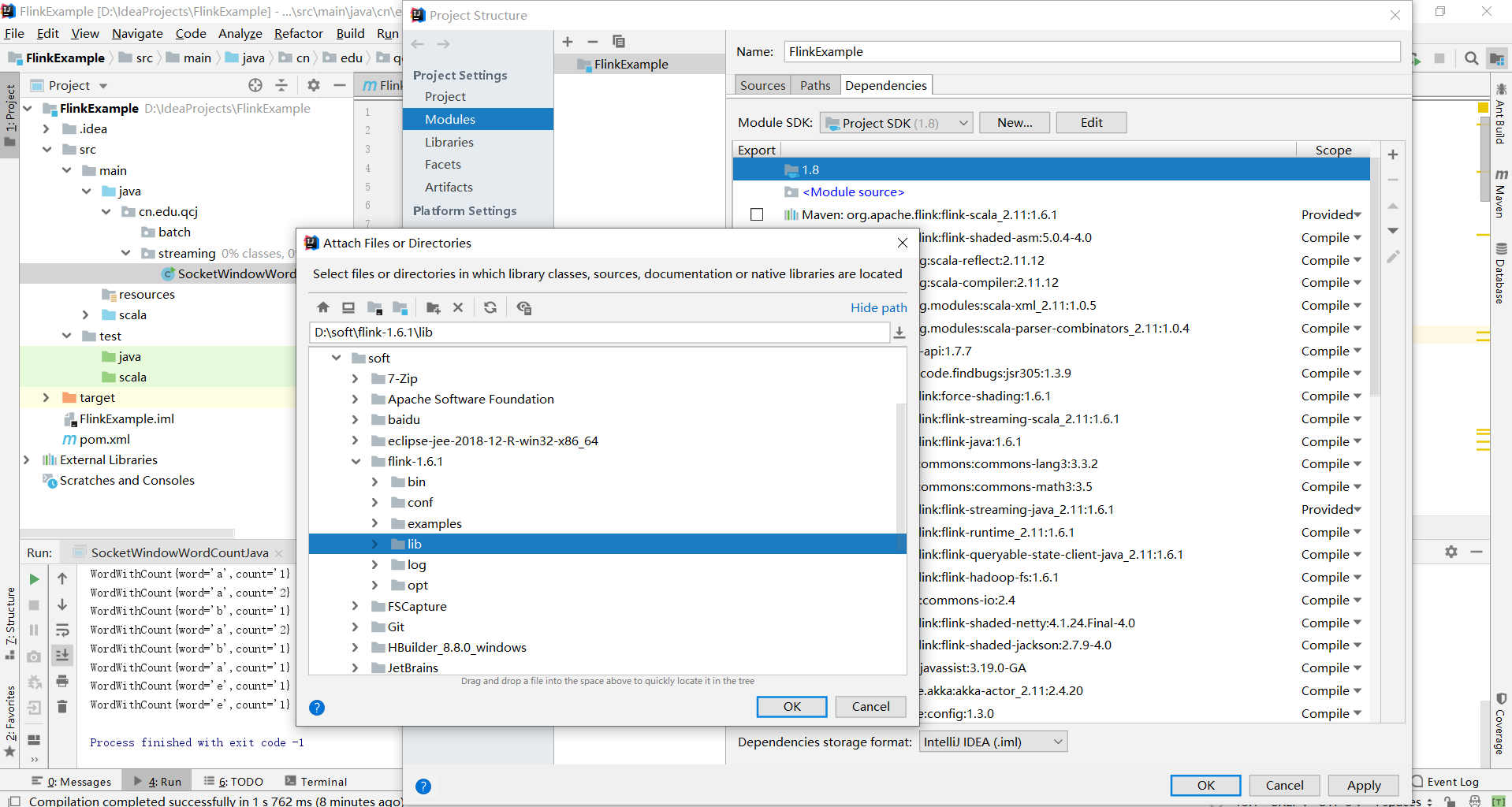
Task: Select Artifacts in Project Settings
Action: pyautogui.click(x=449, y=187)
